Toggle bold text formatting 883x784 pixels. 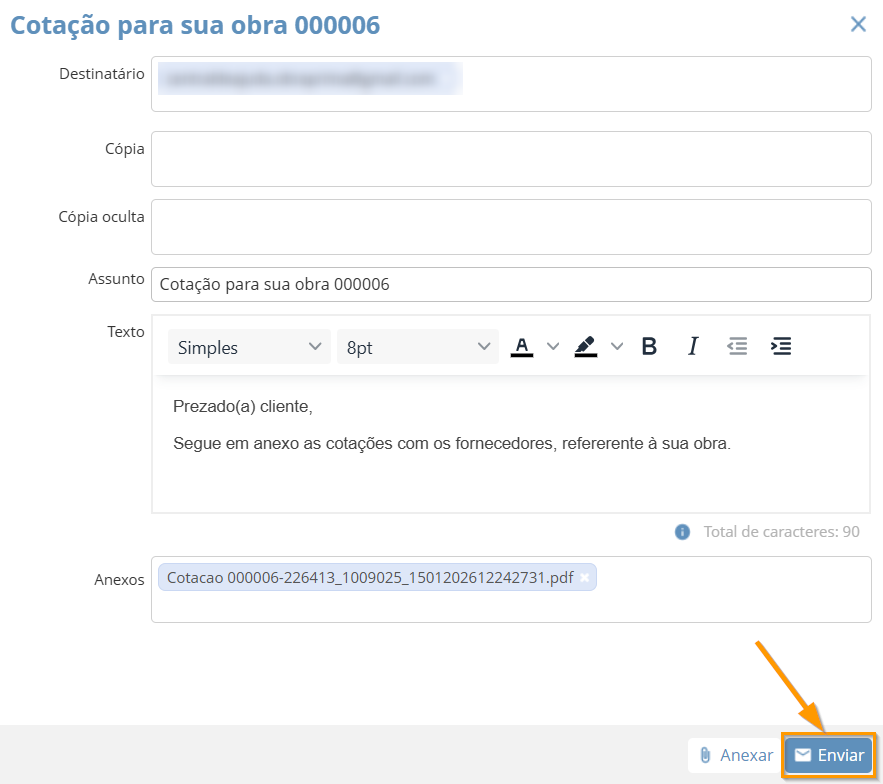[x=649, y=347]
